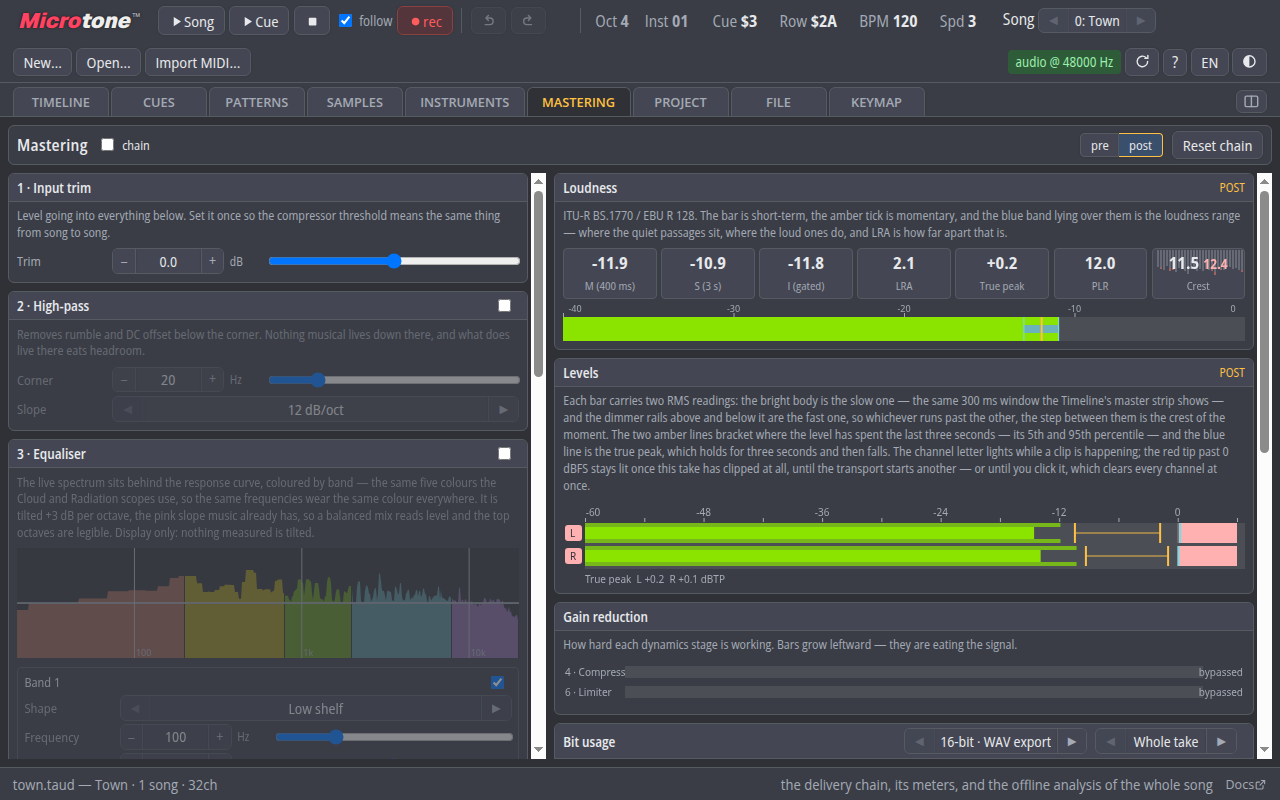Open the KEYMAP tab
Image resolution: width=1280 pixels, height=800 pixels.
coord(876,102)
